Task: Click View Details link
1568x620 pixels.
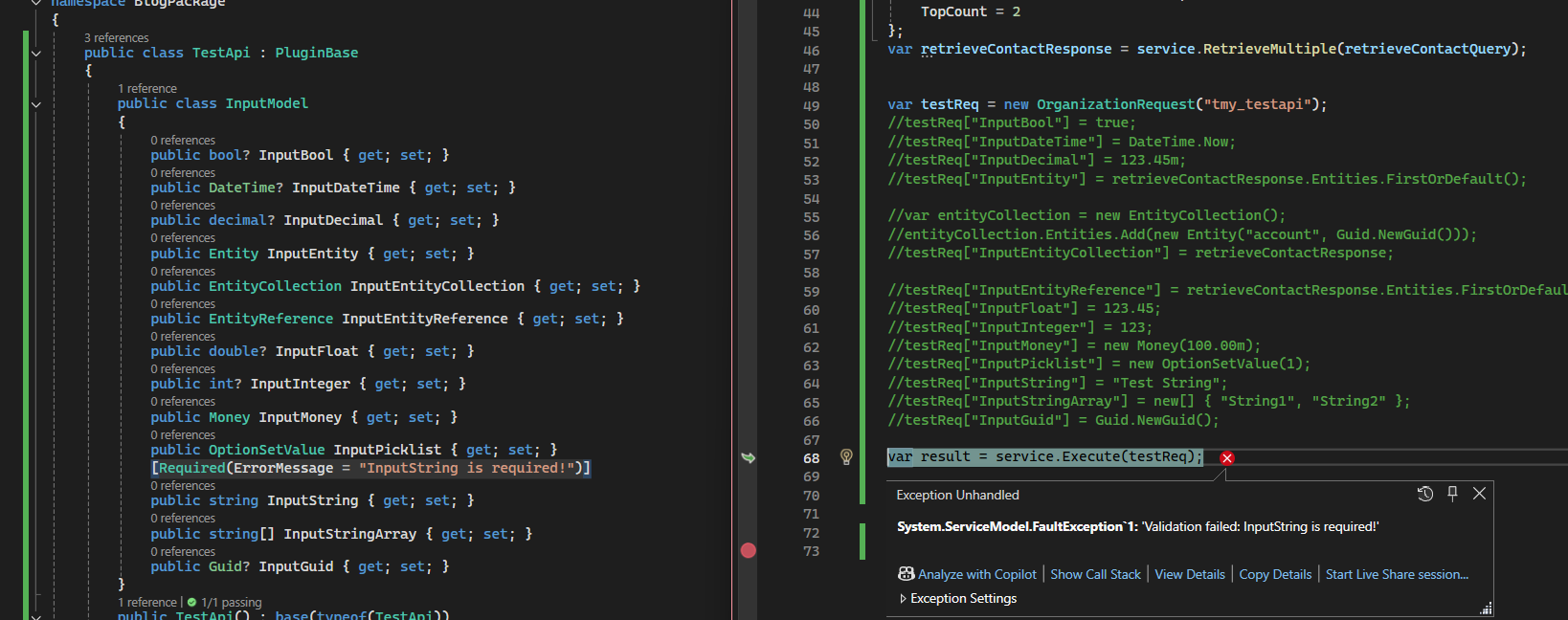Action: (1190, 574)
